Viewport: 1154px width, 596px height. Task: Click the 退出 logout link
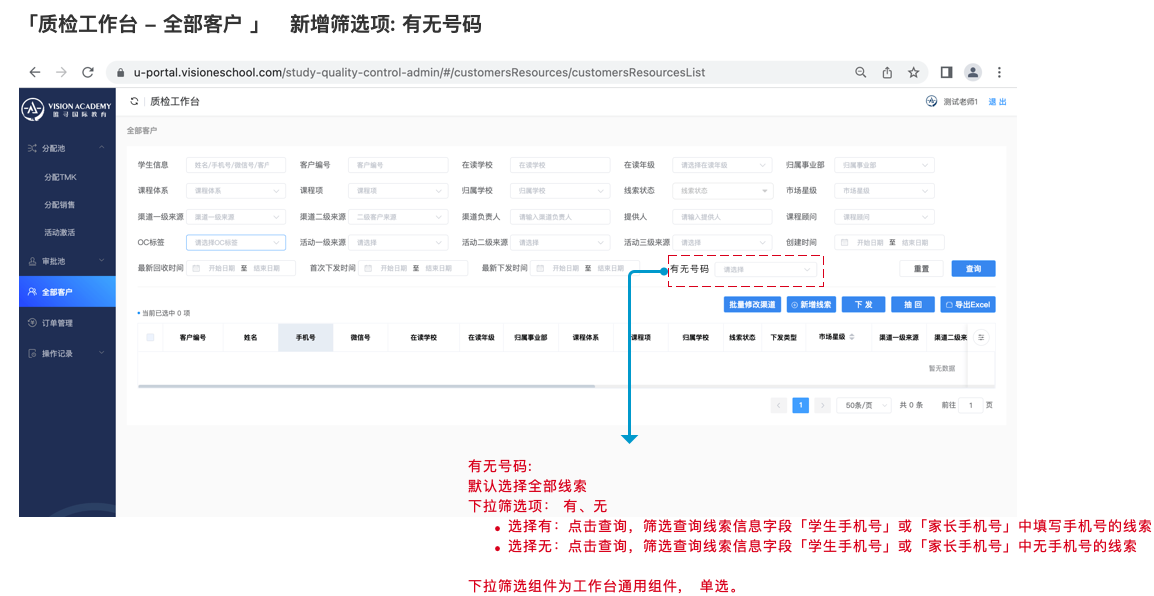pyautogui.click(x=997, y=102)
